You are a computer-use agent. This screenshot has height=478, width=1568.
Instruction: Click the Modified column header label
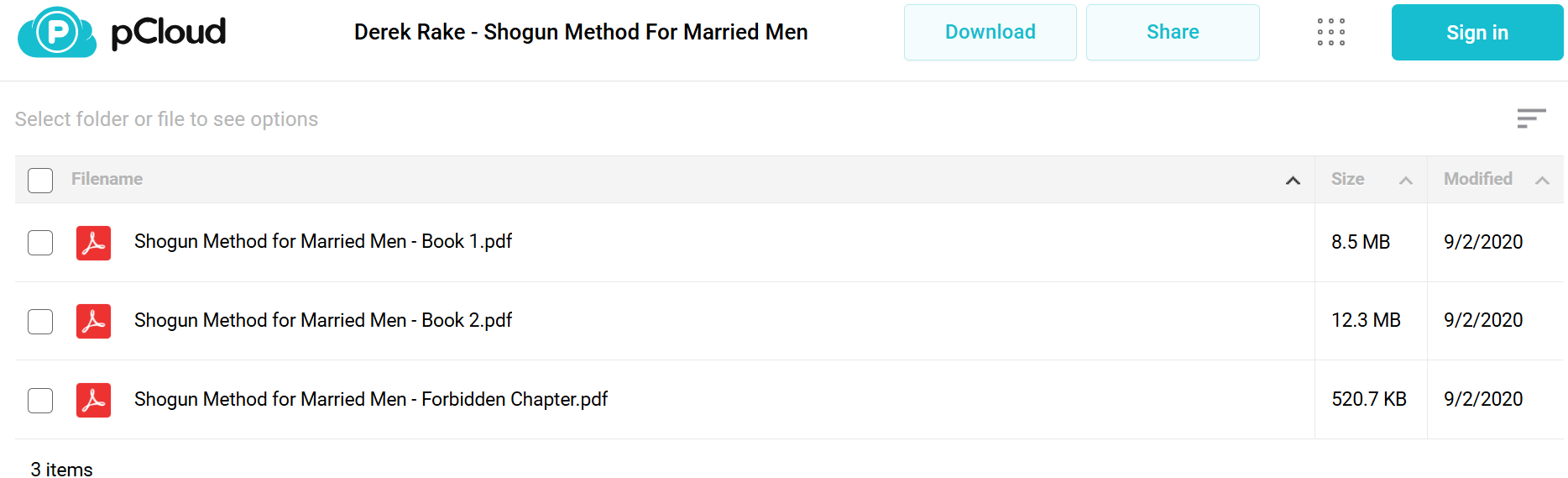pos(1477,179)
